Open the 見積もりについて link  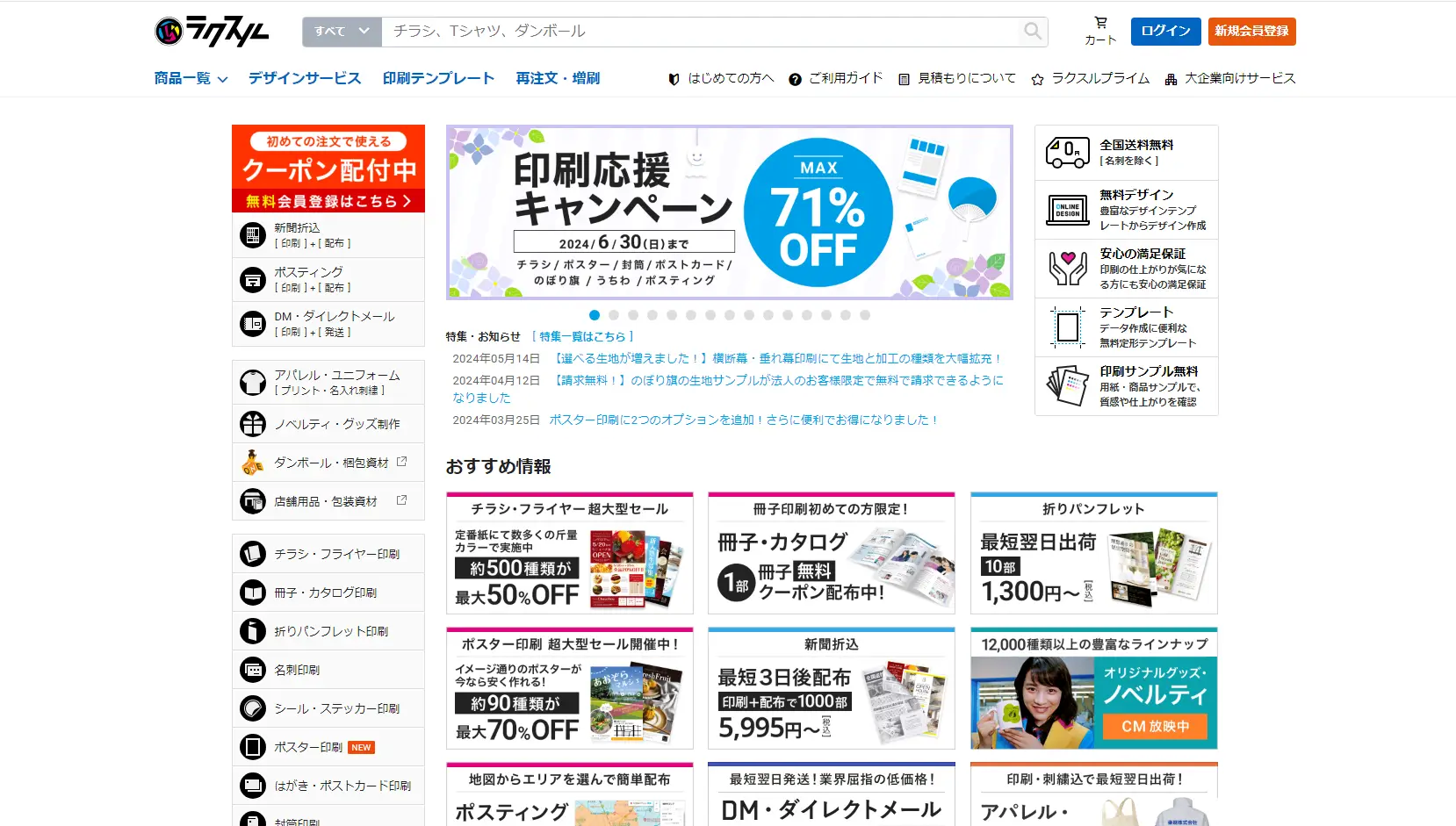coord(956,78)
